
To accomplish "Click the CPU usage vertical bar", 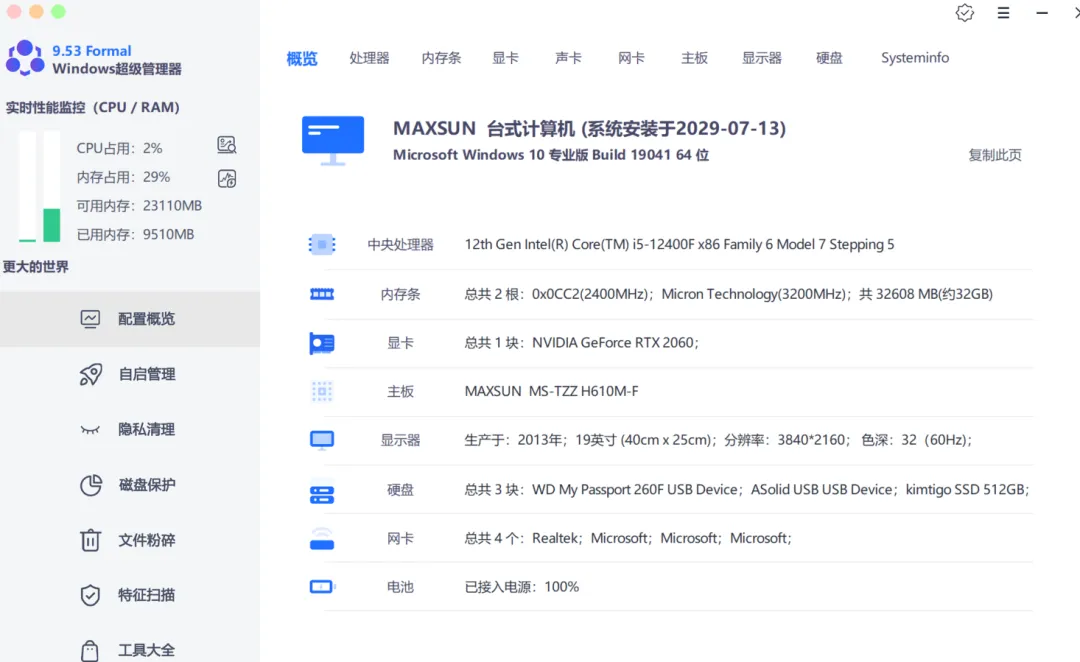I will [x=27, y=186].
